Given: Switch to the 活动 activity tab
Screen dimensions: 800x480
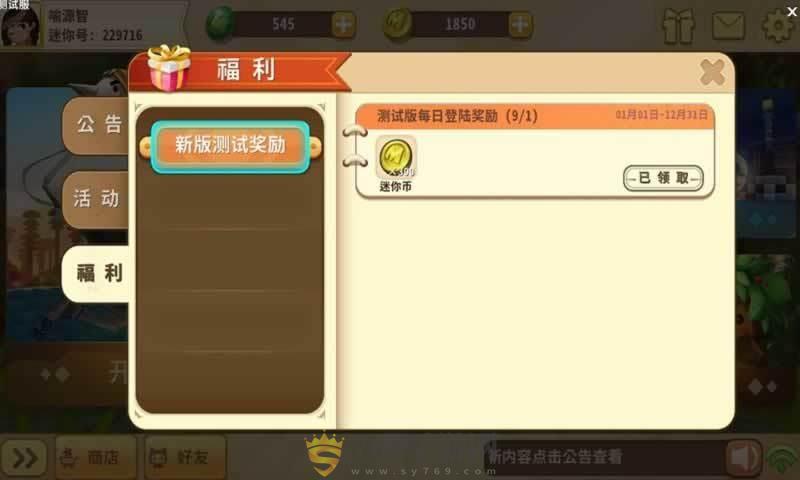Looking at the screenshot, I should [96, 199].
